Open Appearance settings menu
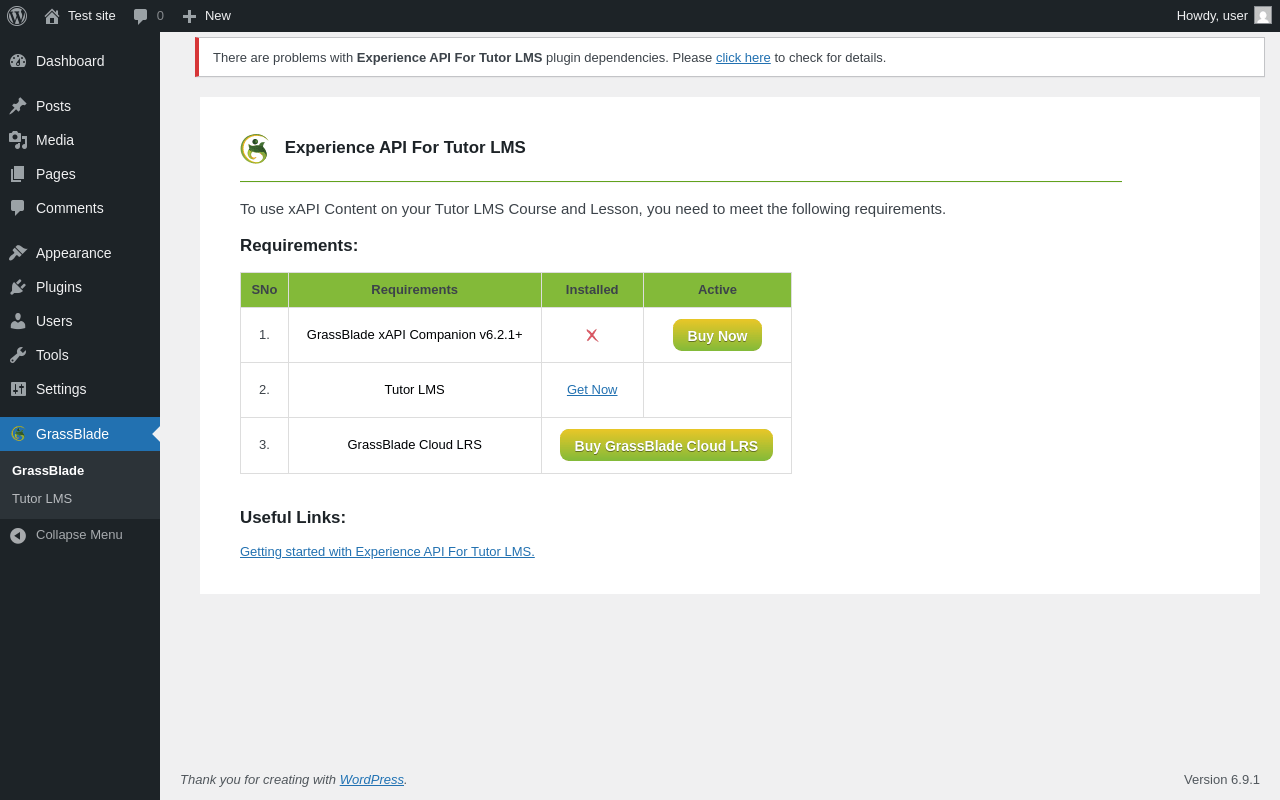 (80, 253)
